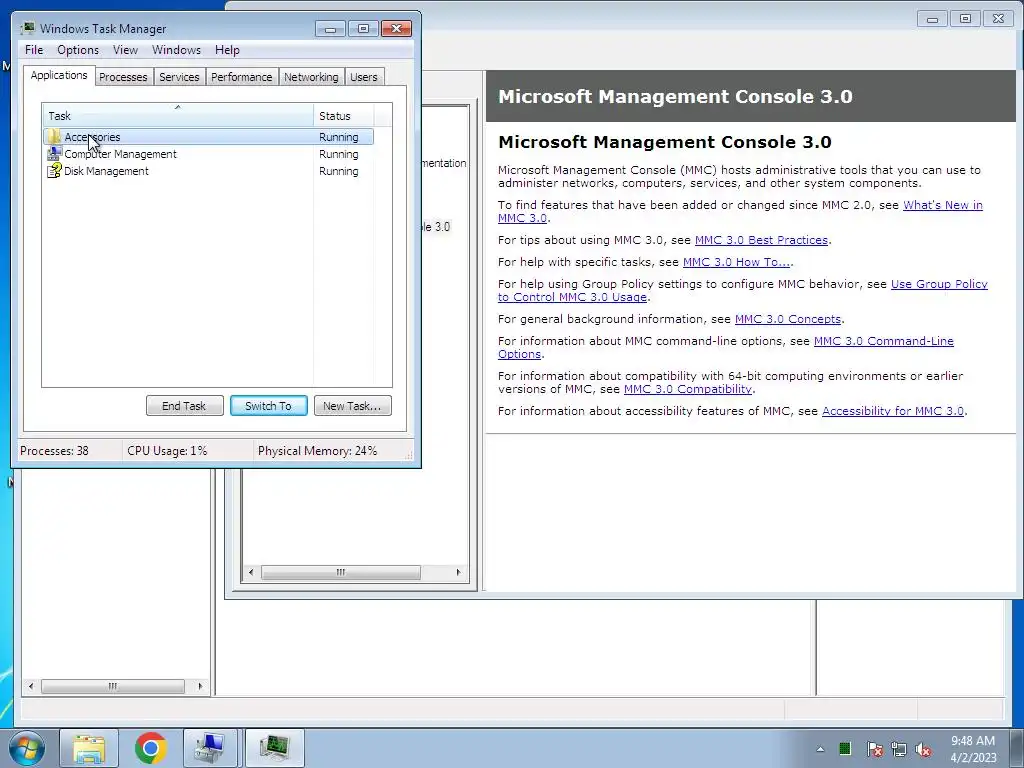
Task: Switch to the Networking tab
Action: pos(312,77)
